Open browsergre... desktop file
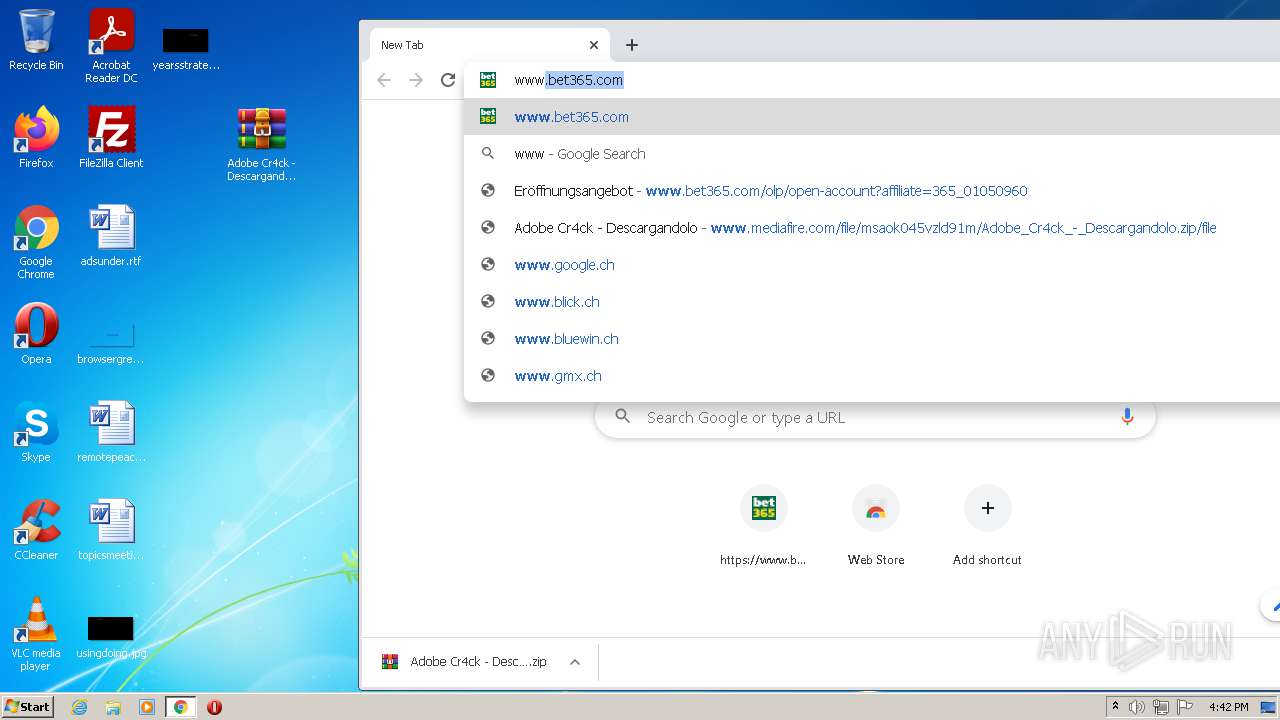This screenshot has width=1280, height=720. (111, 342)
